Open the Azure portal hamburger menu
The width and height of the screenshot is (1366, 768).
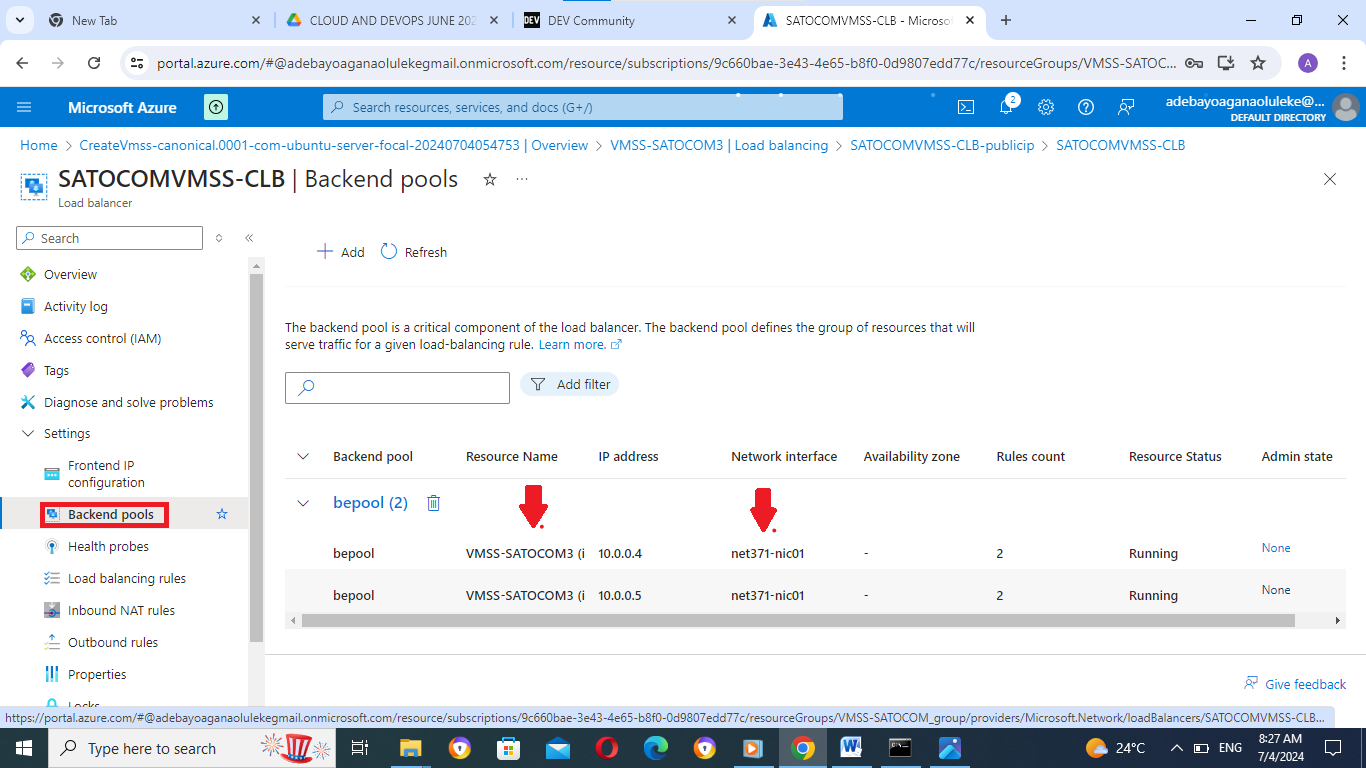tap(25, 107)
